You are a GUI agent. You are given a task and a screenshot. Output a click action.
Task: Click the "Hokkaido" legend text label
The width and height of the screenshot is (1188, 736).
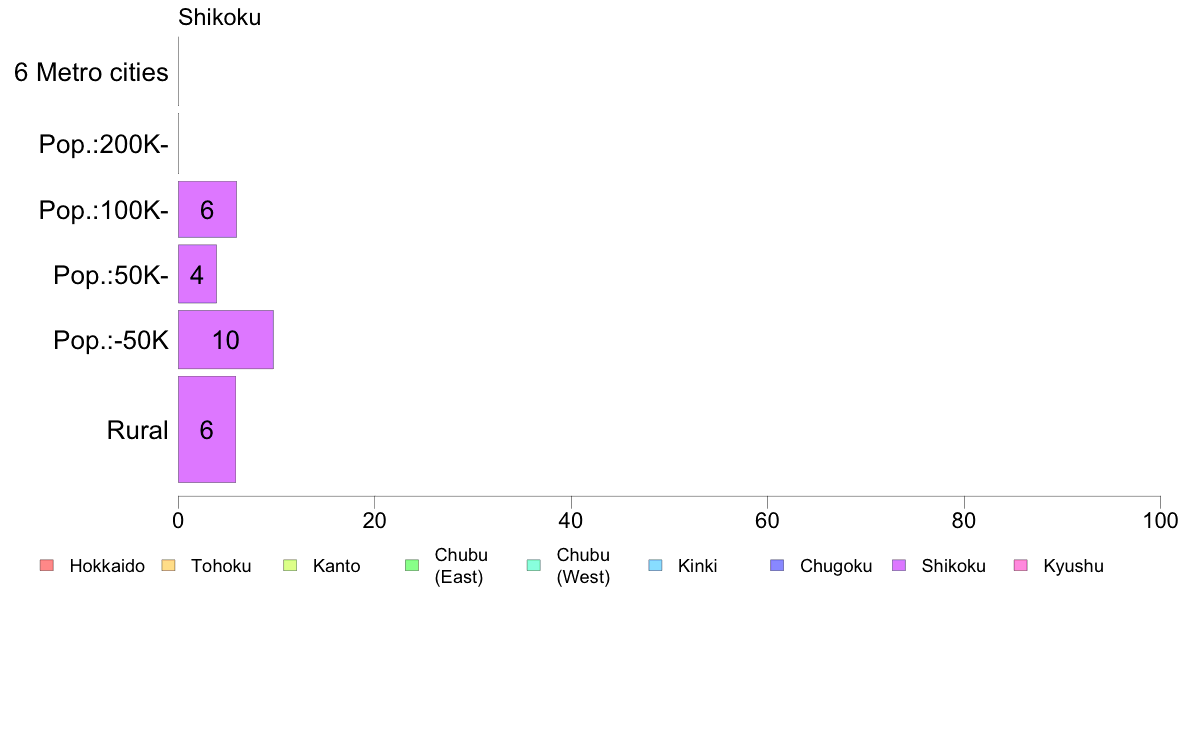(x=107, y=566)
